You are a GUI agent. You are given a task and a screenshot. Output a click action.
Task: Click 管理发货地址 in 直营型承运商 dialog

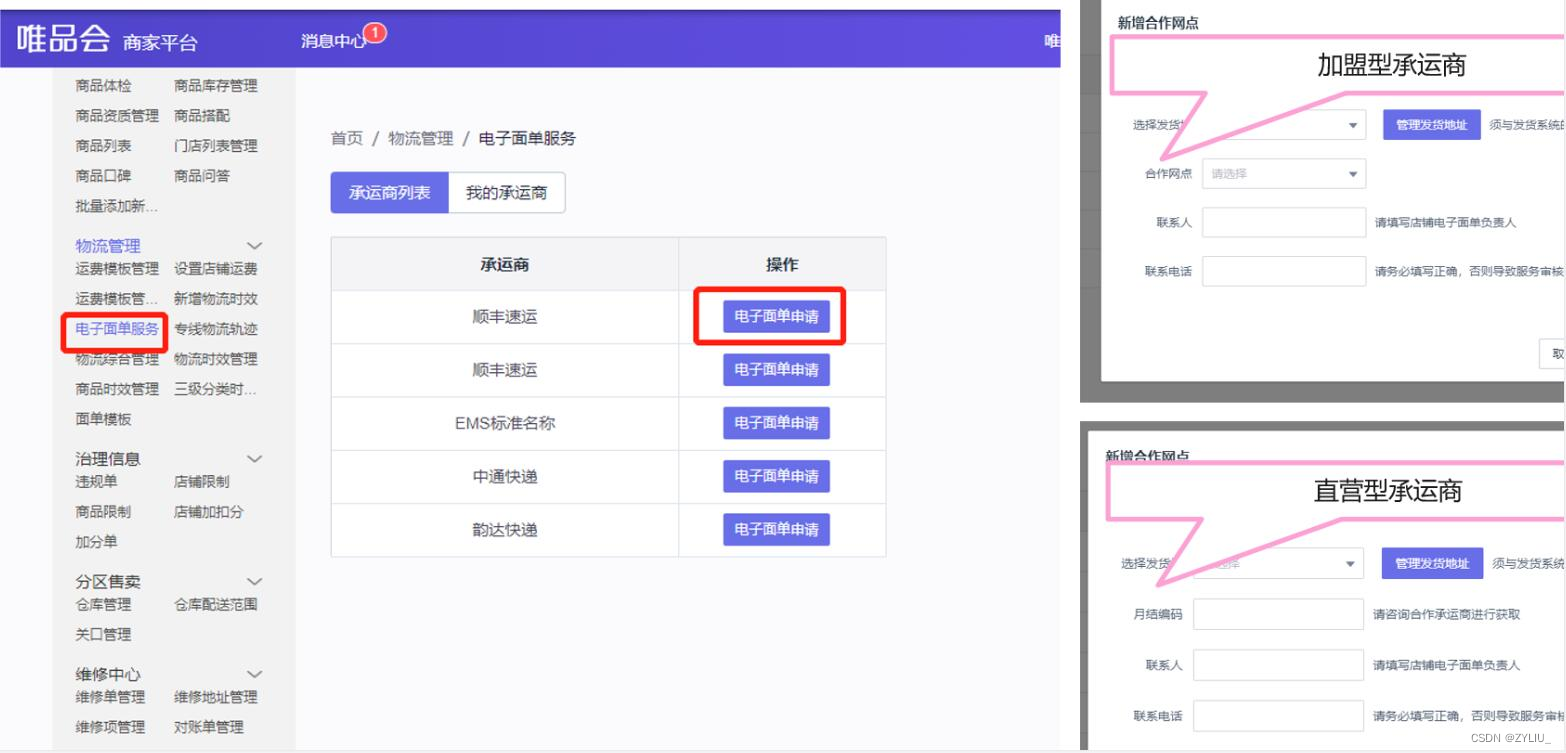click(x=1432, y=563)
